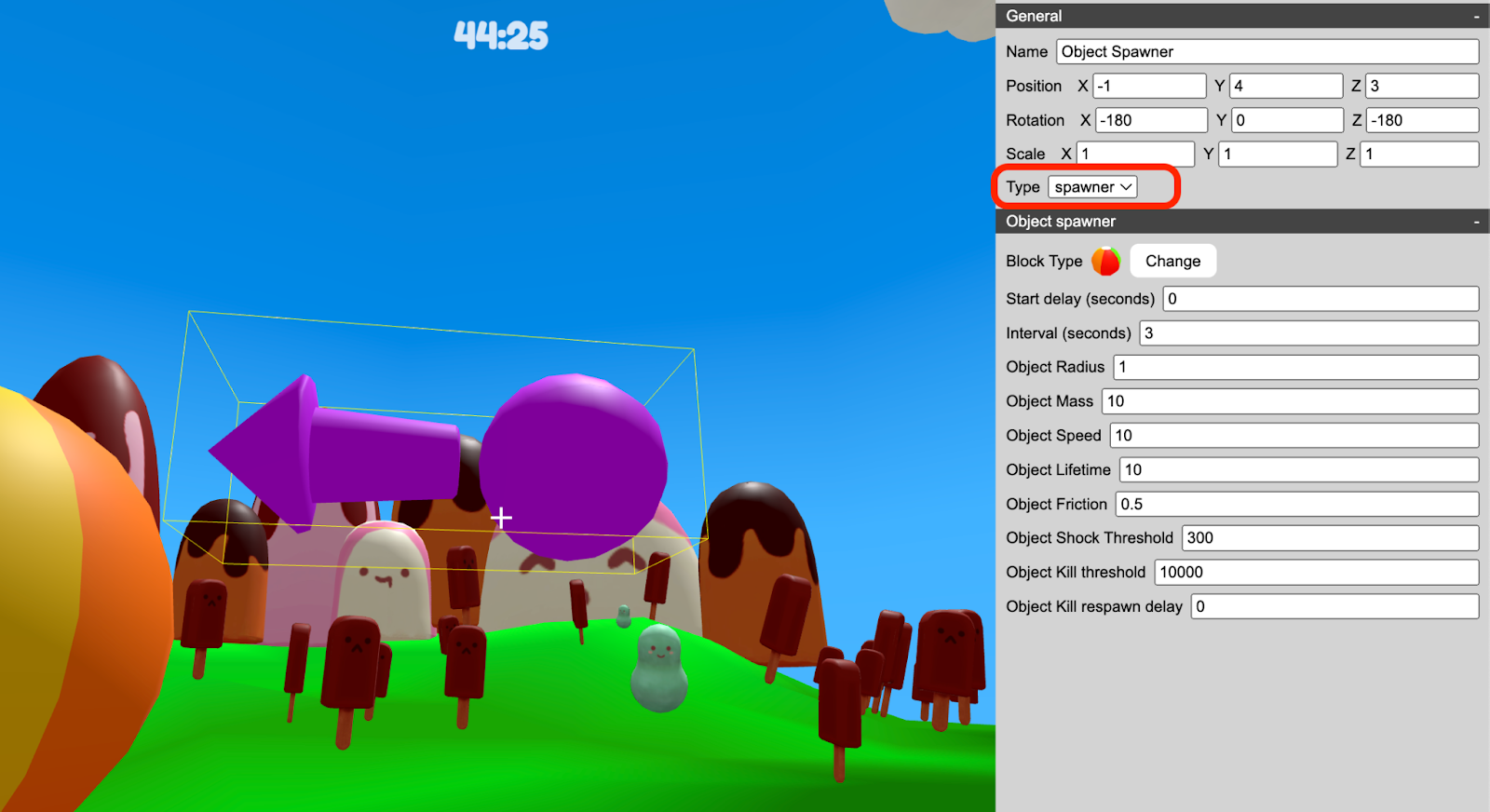The width and height of the screenshot is (1490, 812).
Task: Click the Position Y field
Action: pos(1286,86)
